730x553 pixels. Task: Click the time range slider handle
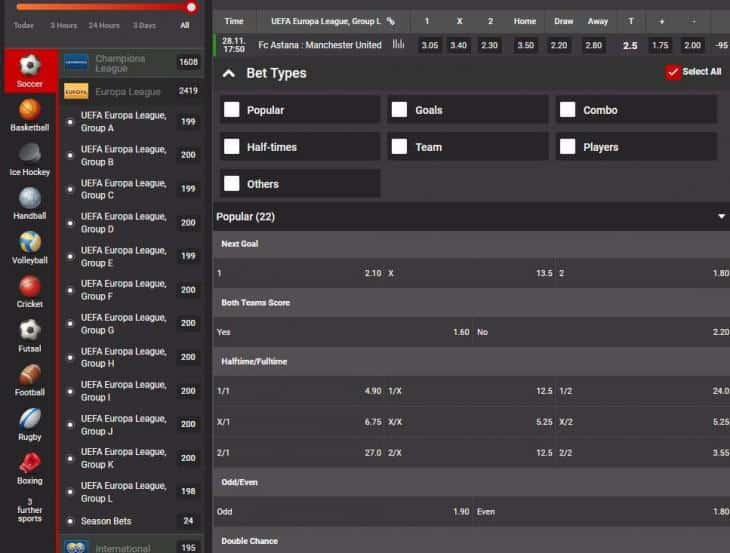(191, 7)
